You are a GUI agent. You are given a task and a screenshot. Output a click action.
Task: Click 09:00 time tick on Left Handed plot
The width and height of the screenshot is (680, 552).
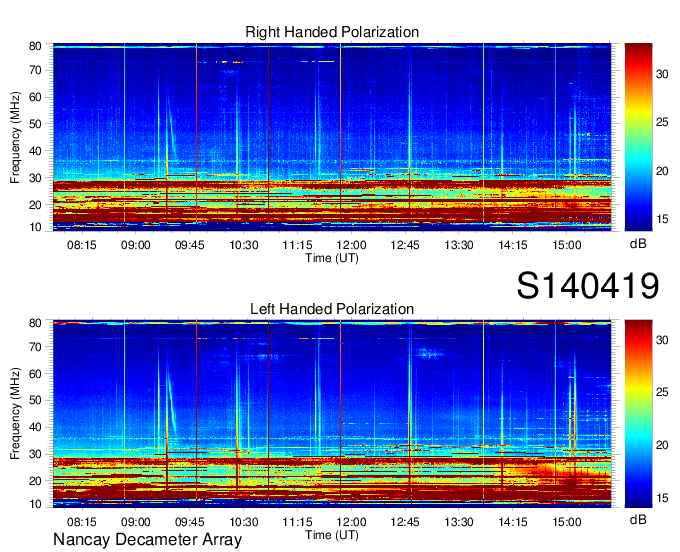pos(135,522)
